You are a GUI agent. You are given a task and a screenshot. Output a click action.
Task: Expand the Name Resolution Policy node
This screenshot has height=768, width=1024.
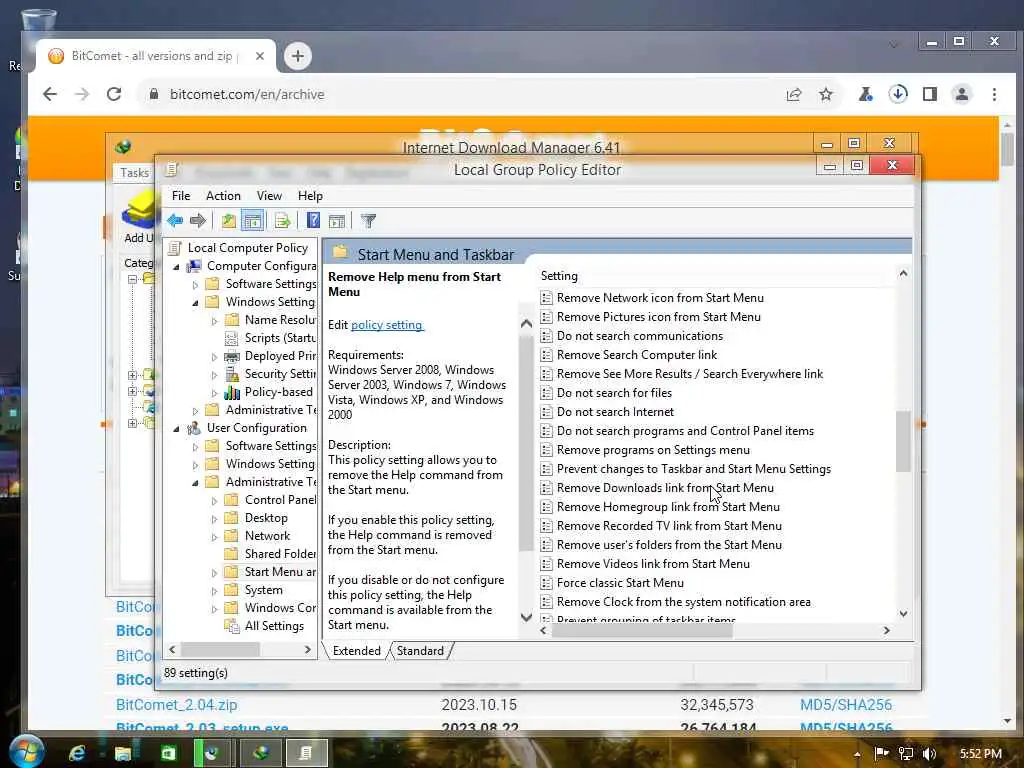[x=214, y=321]
